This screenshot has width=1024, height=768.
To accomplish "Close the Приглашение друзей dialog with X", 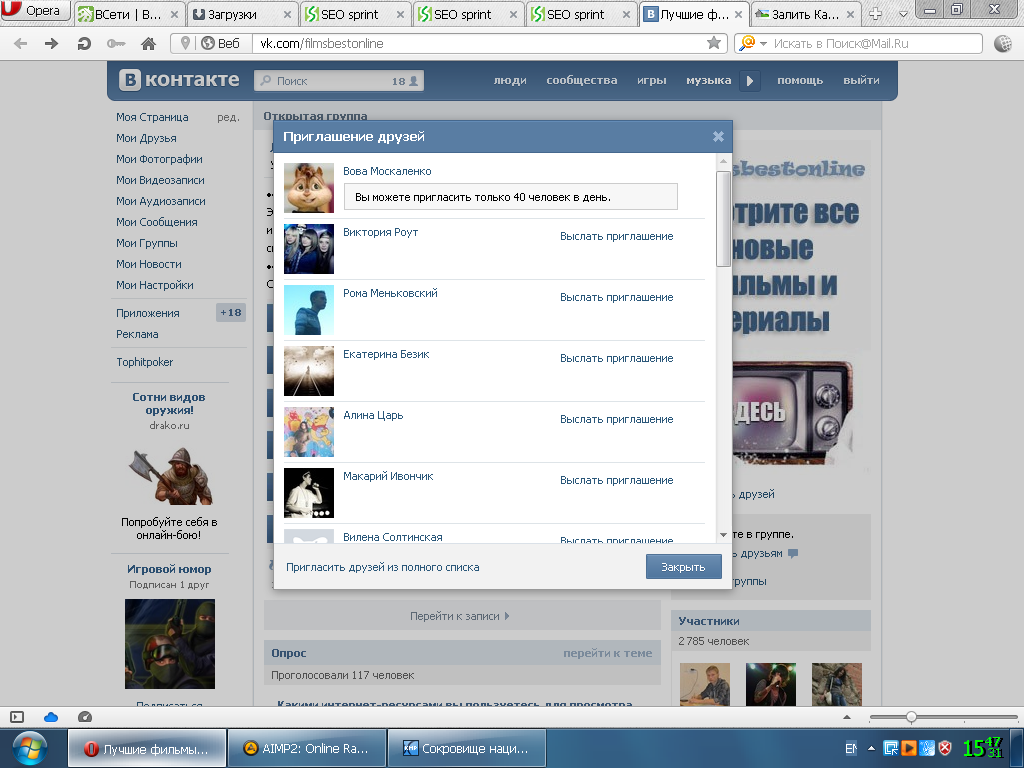I will tap(718, 136).
